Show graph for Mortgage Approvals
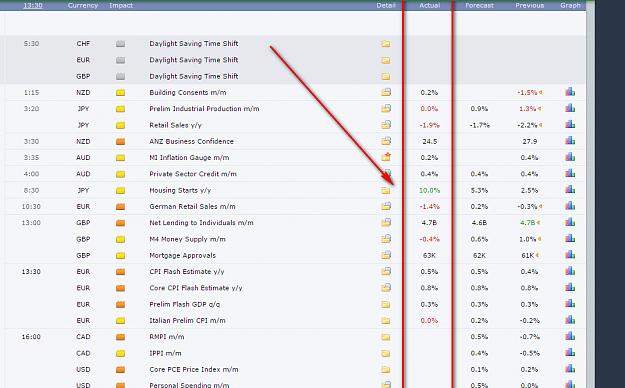The width and height of the screenshot is (625, 388). click(570, 255)
